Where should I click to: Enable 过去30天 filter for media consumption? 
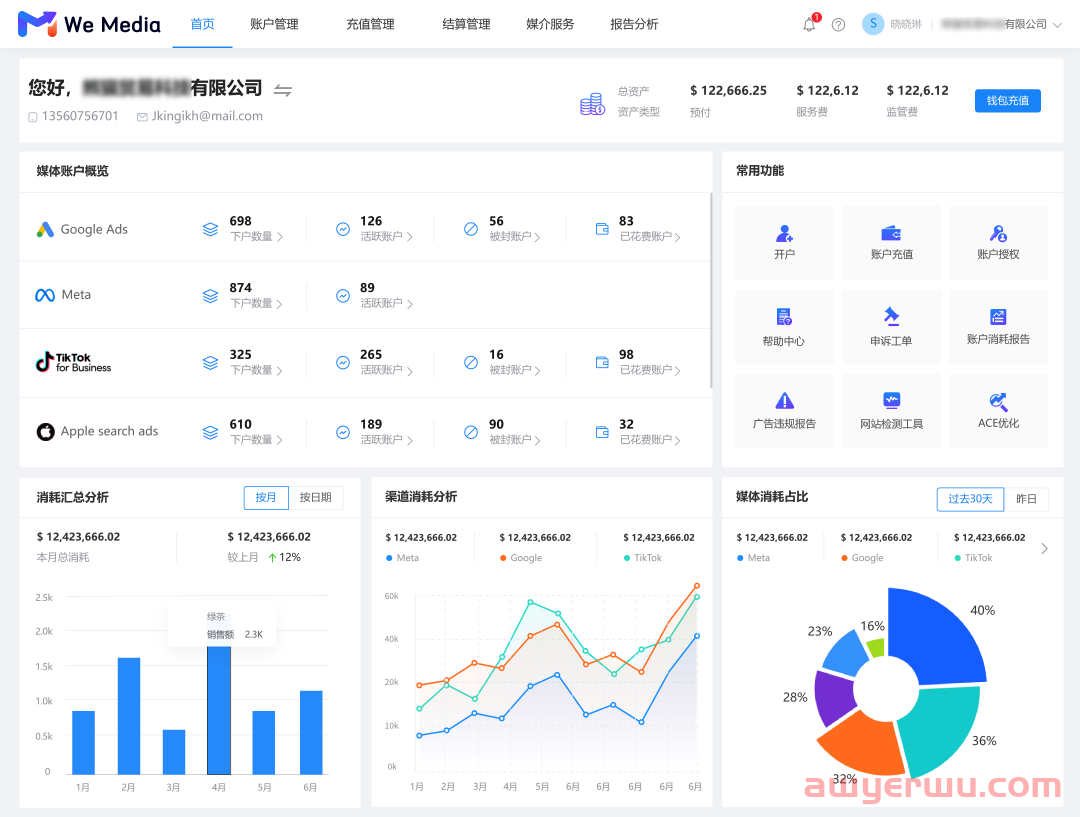pyautogui.click(x=970, y=497)
